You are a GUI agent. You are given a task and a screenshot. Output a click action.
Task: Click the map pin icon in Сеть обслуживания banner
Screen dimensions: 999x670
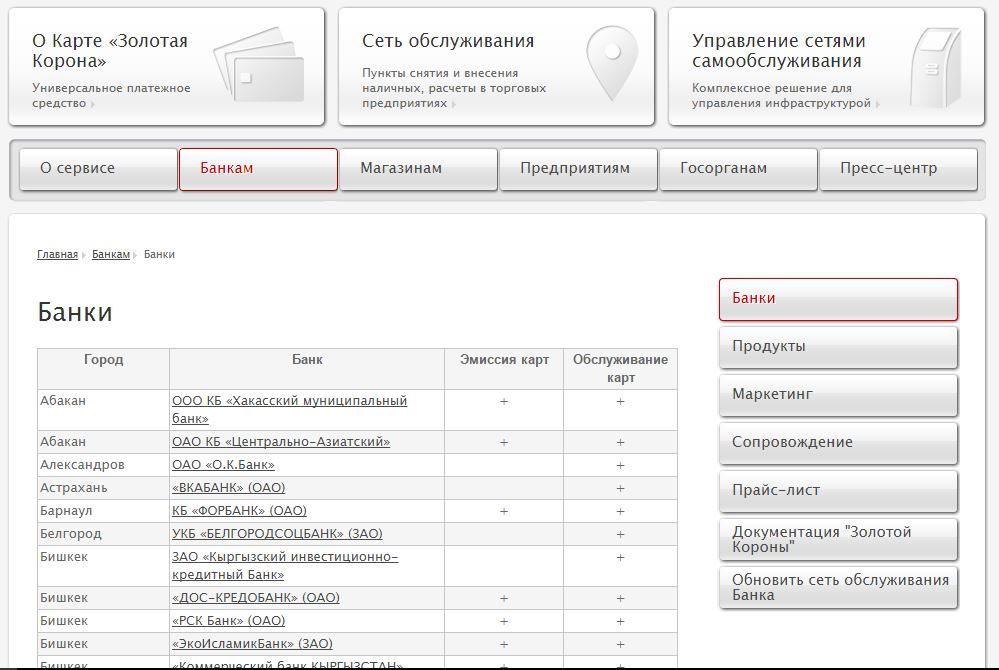pos(612,63)
